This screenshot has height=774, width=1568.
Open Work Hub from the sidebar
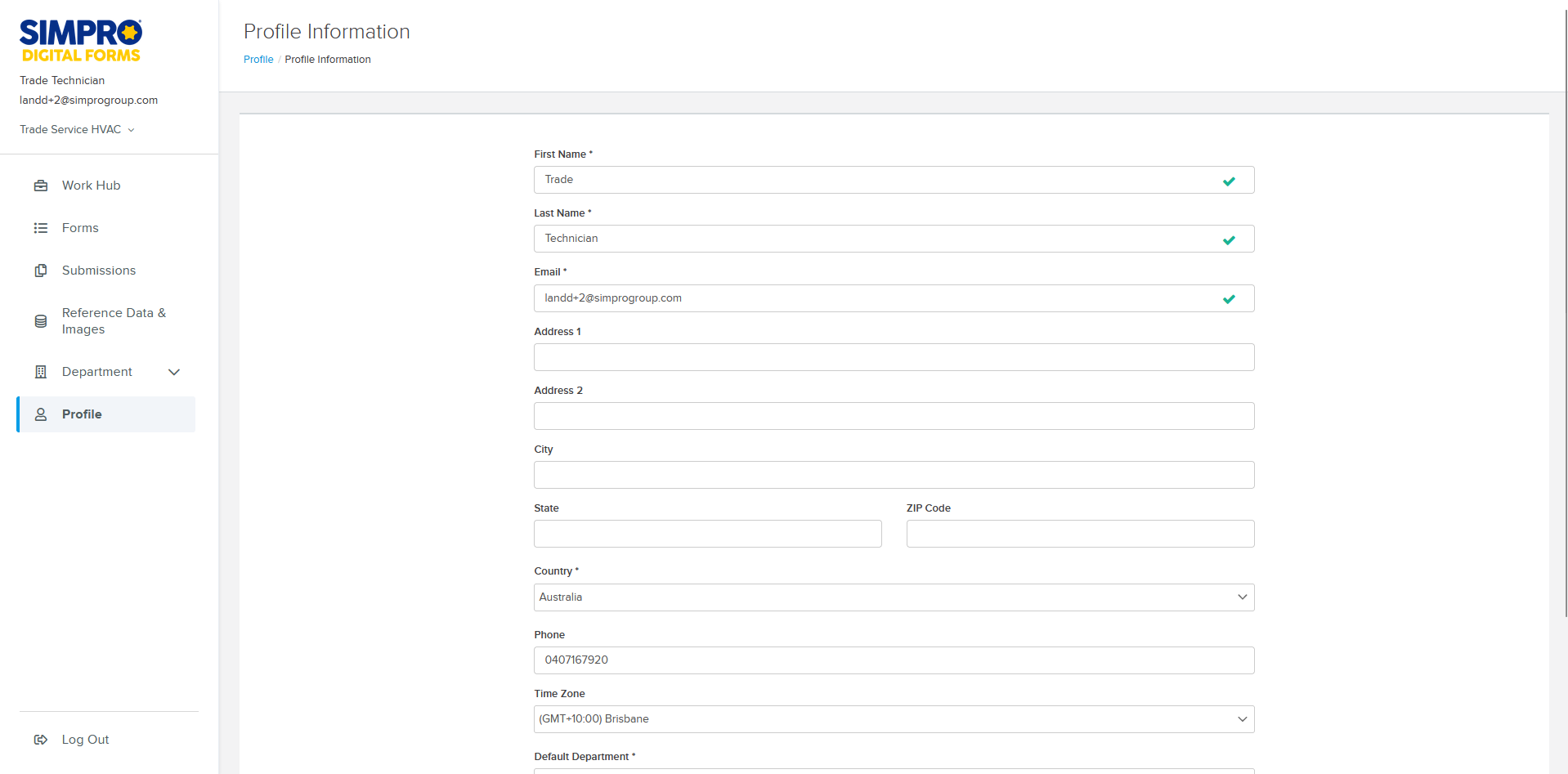click(106, 186)
